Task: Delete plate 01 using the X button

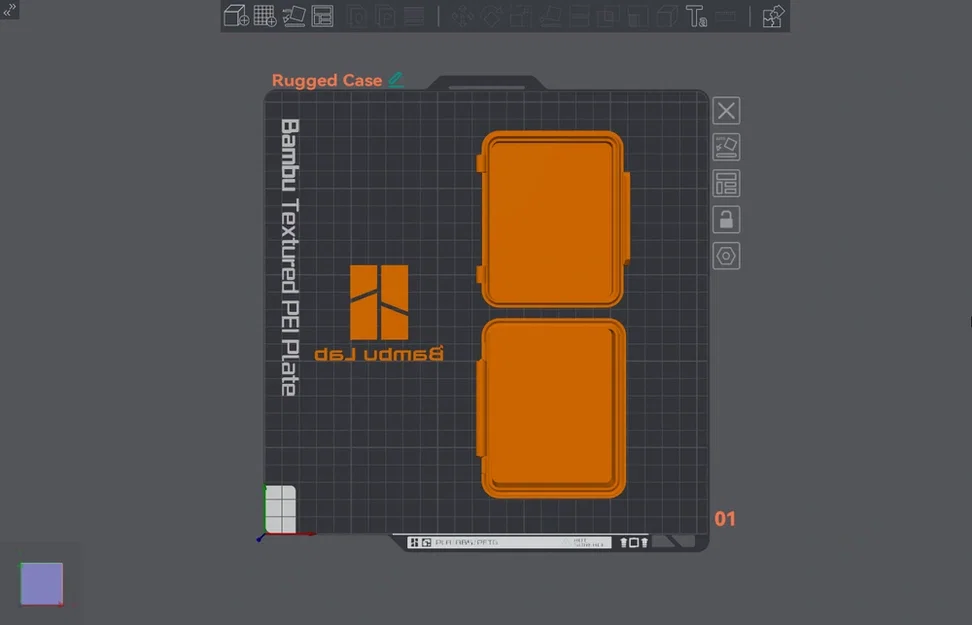Action: 726,110
